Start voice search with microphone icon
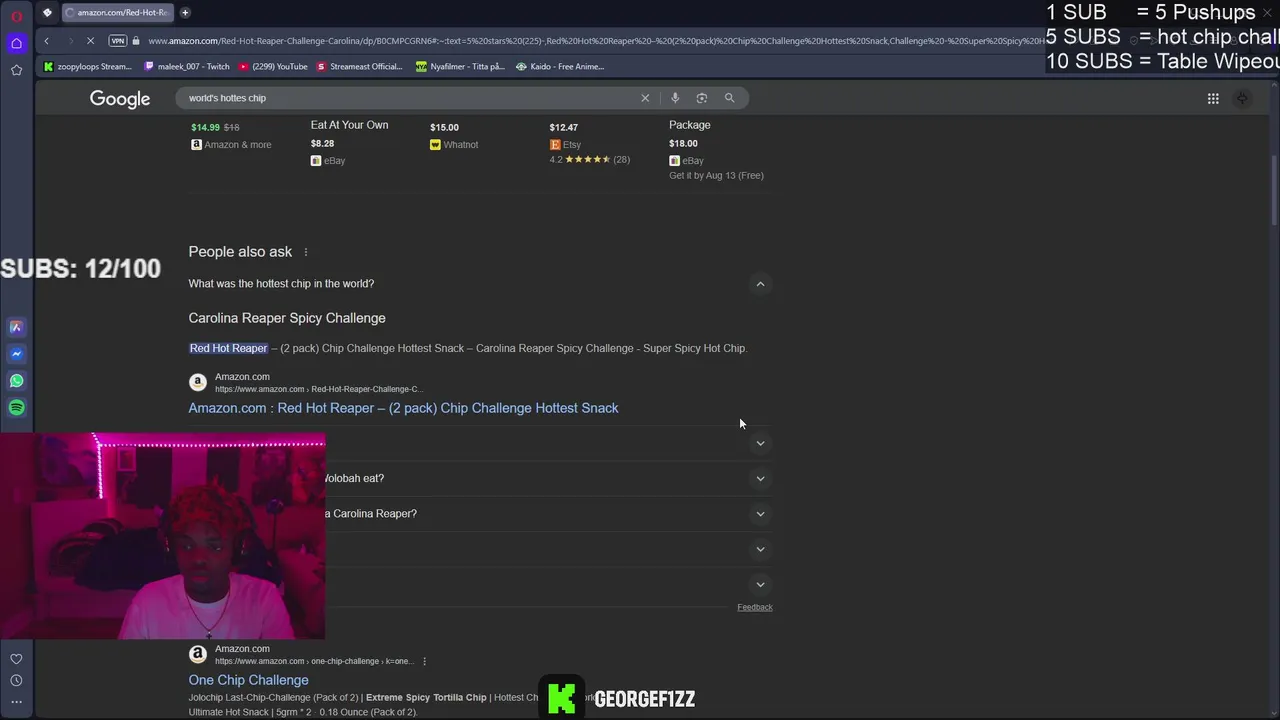 (x=675, y=98)
